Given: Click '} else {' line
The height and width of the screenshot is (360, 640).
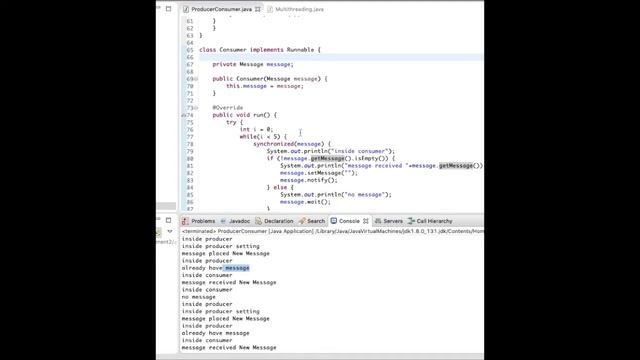Looking at the screenshot, I should pos(280,187).
